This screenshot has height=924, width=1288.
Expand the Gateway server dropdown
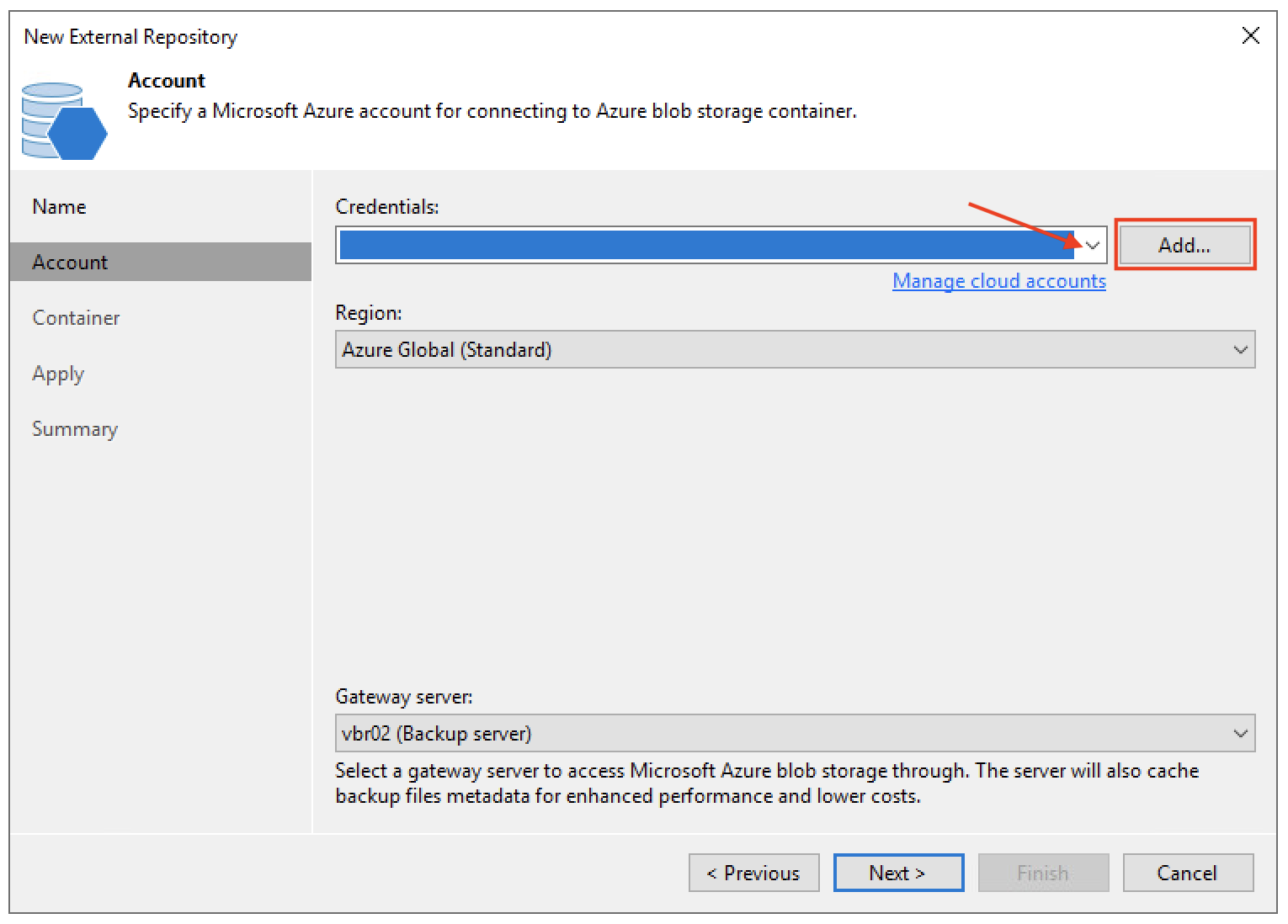(1240, 733)
